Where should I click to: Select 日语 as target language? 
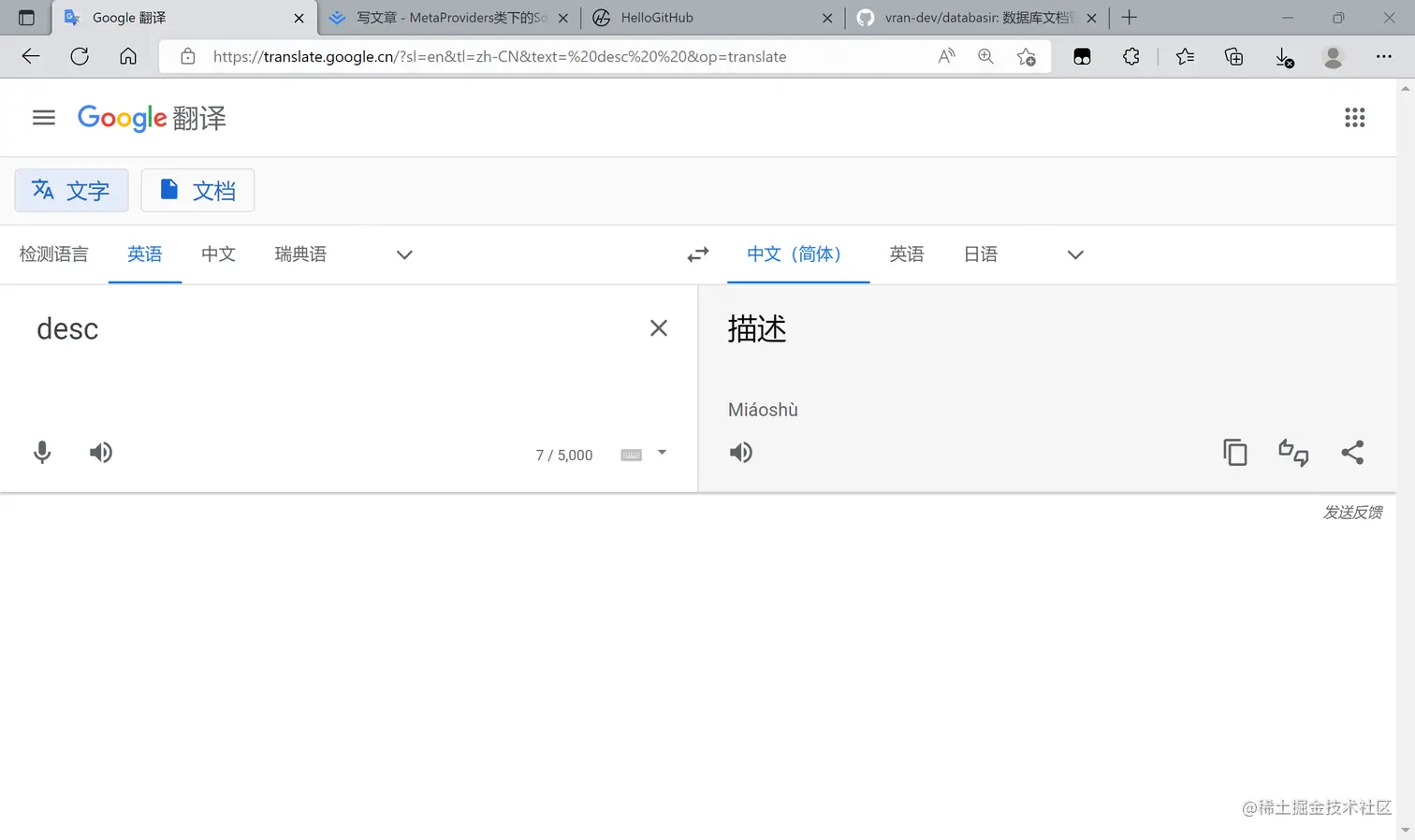[981, 254]
